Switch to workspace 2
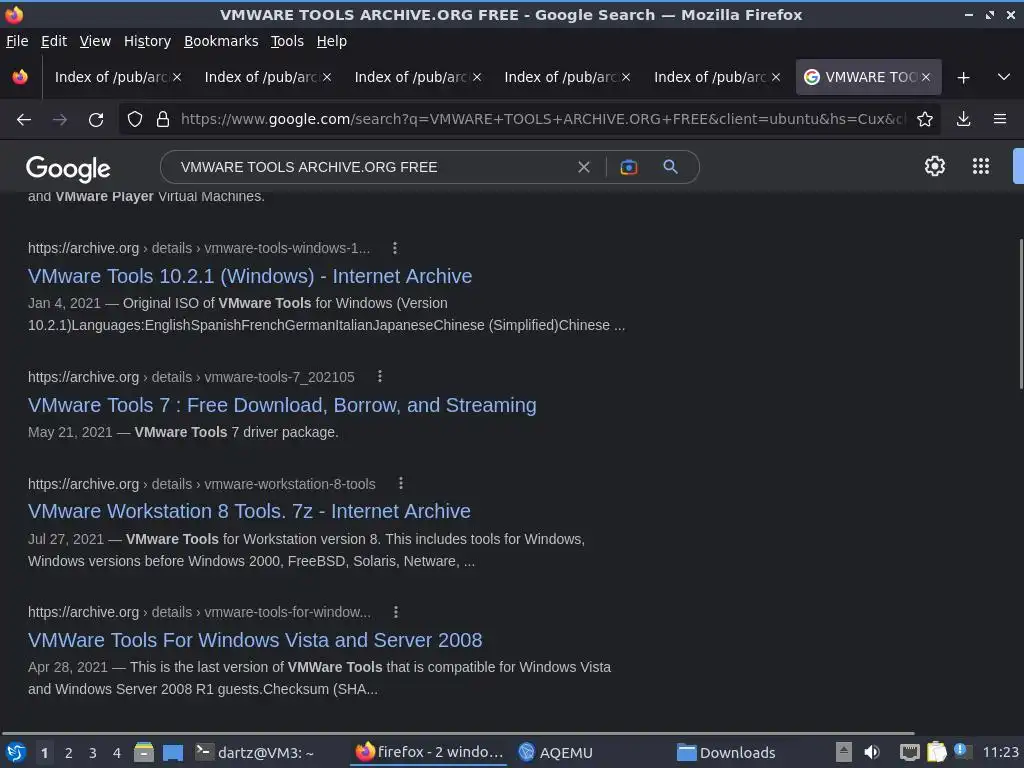This screenshot has width=1024, height=768. 69,753
